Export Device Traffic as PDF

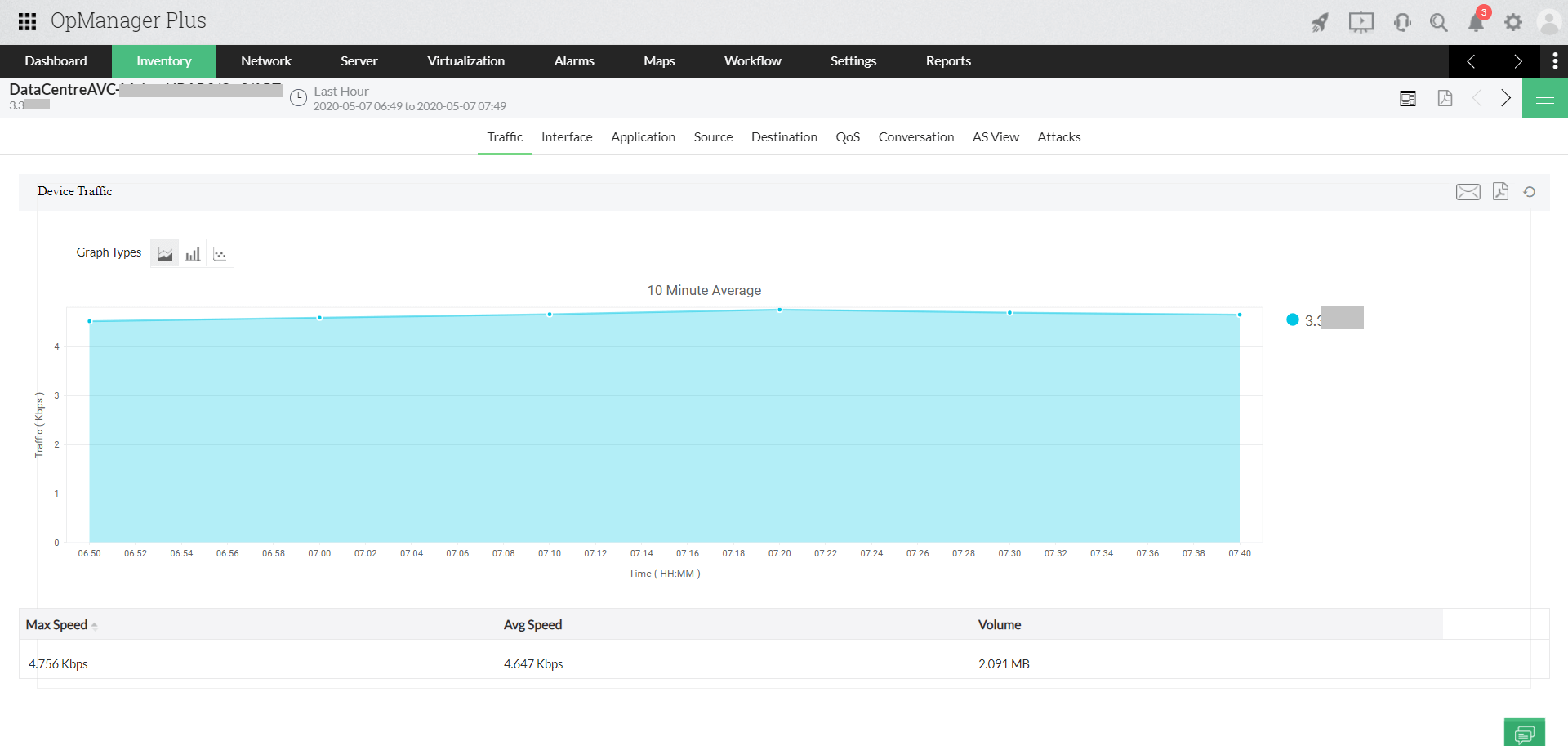1501,191
